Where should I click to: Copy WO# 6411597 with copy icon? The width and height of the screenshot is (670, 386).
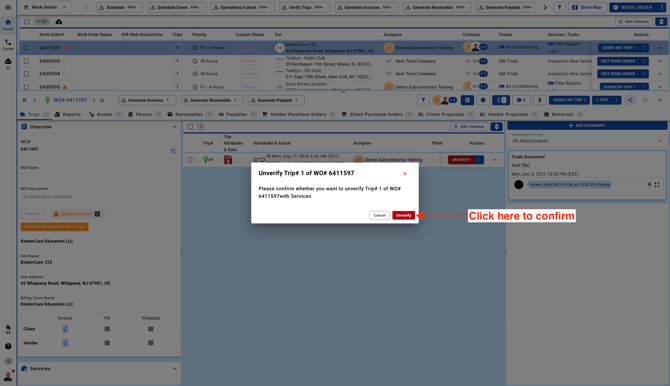pos(173,151)
